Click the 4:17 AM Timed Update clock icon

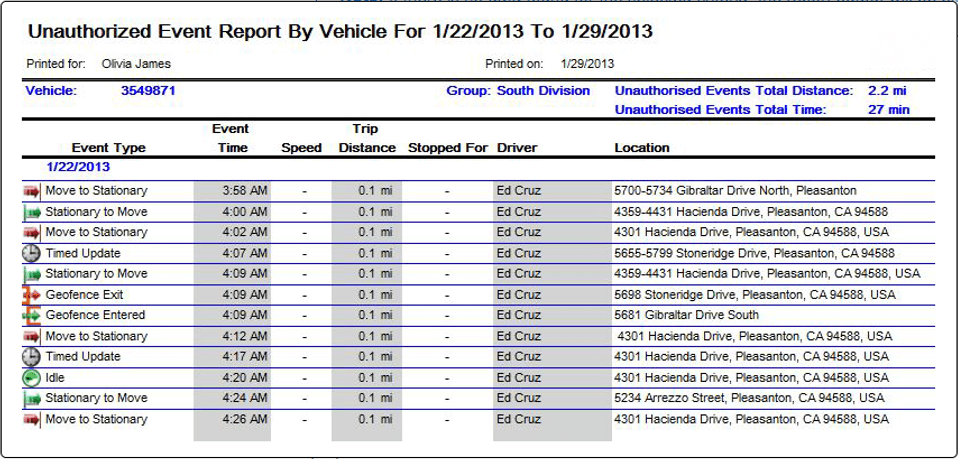[32, 357]
